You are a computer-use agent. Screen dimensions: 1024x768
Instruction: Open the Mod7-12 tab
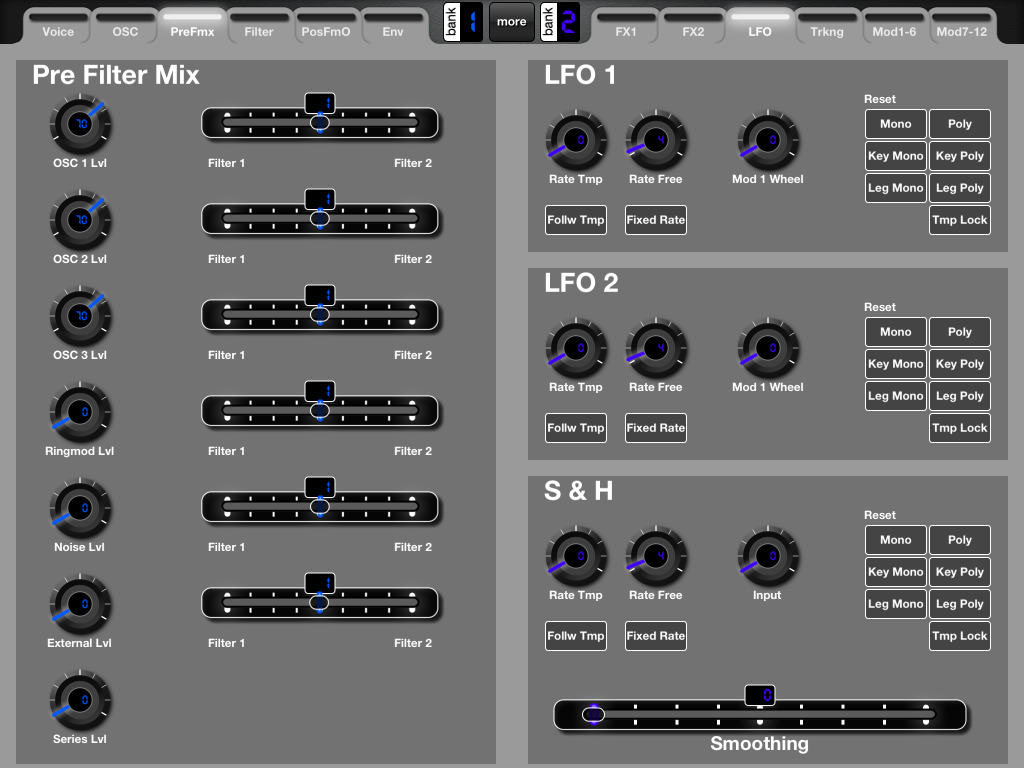tap(962, 27)
